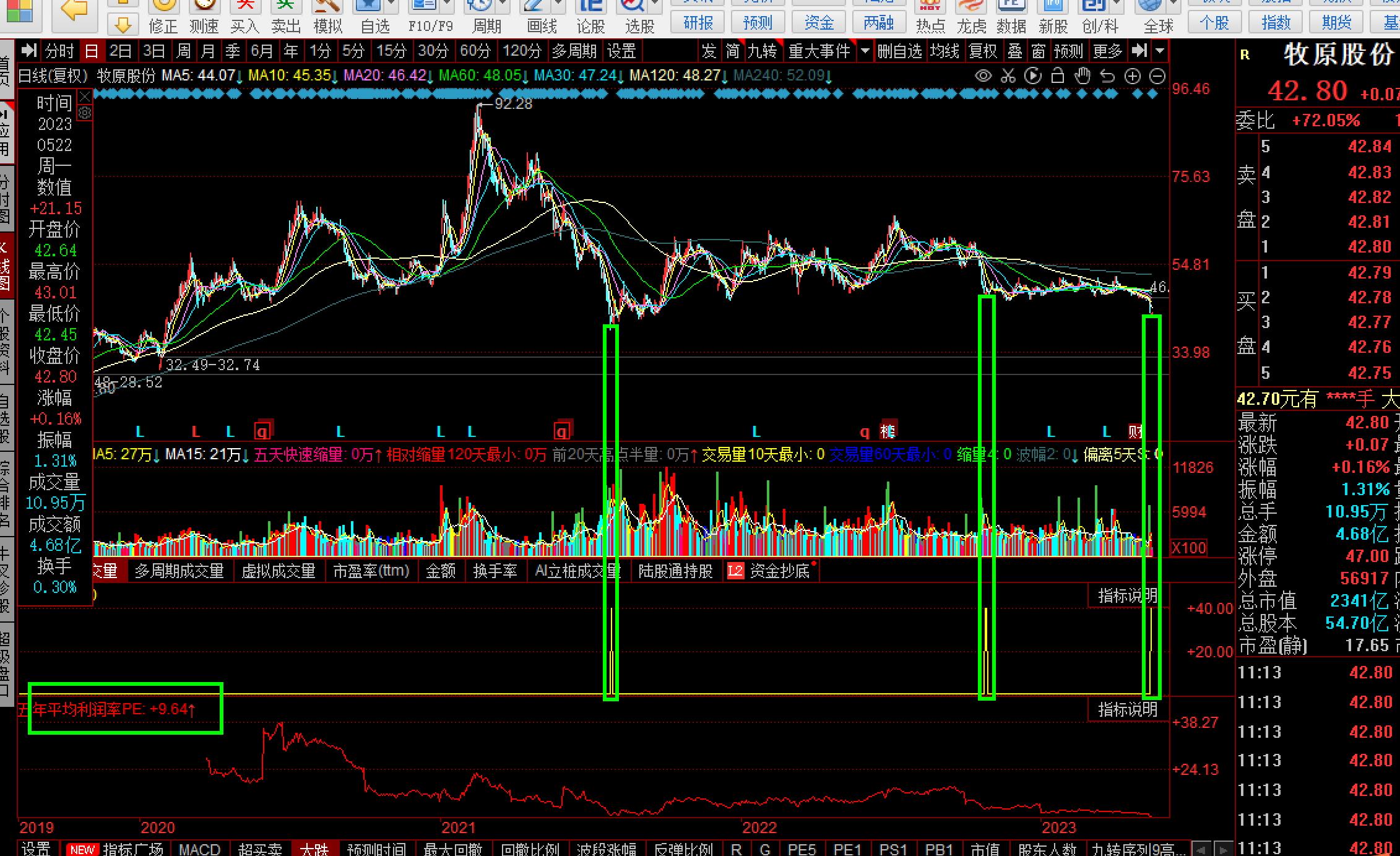Switch to the 周 weekly period tab
Screen dimensions: 1400x856
pos(184,51)
